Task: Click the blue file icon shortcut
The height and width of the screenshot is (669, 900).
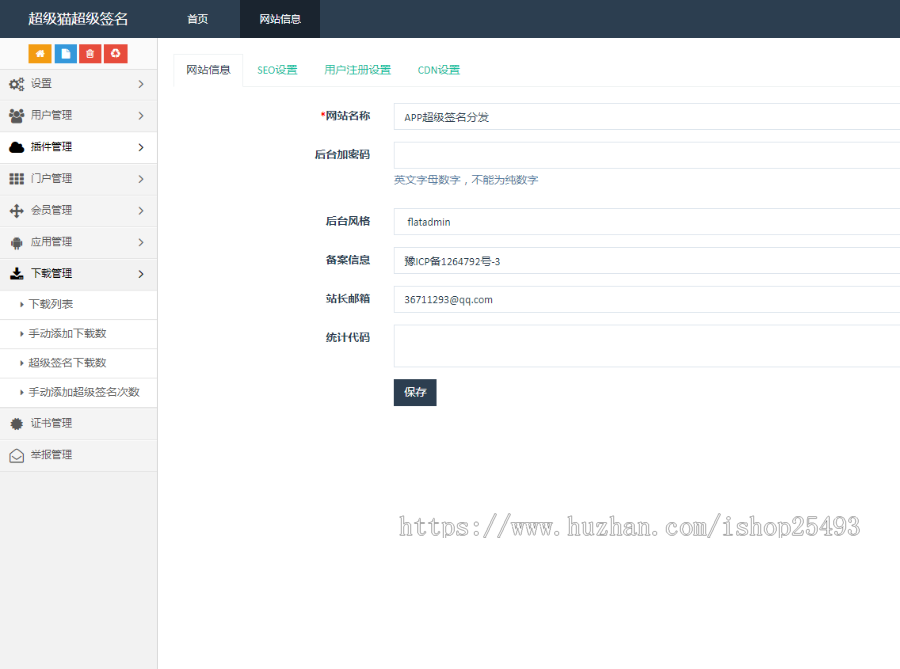Action: 65,53
